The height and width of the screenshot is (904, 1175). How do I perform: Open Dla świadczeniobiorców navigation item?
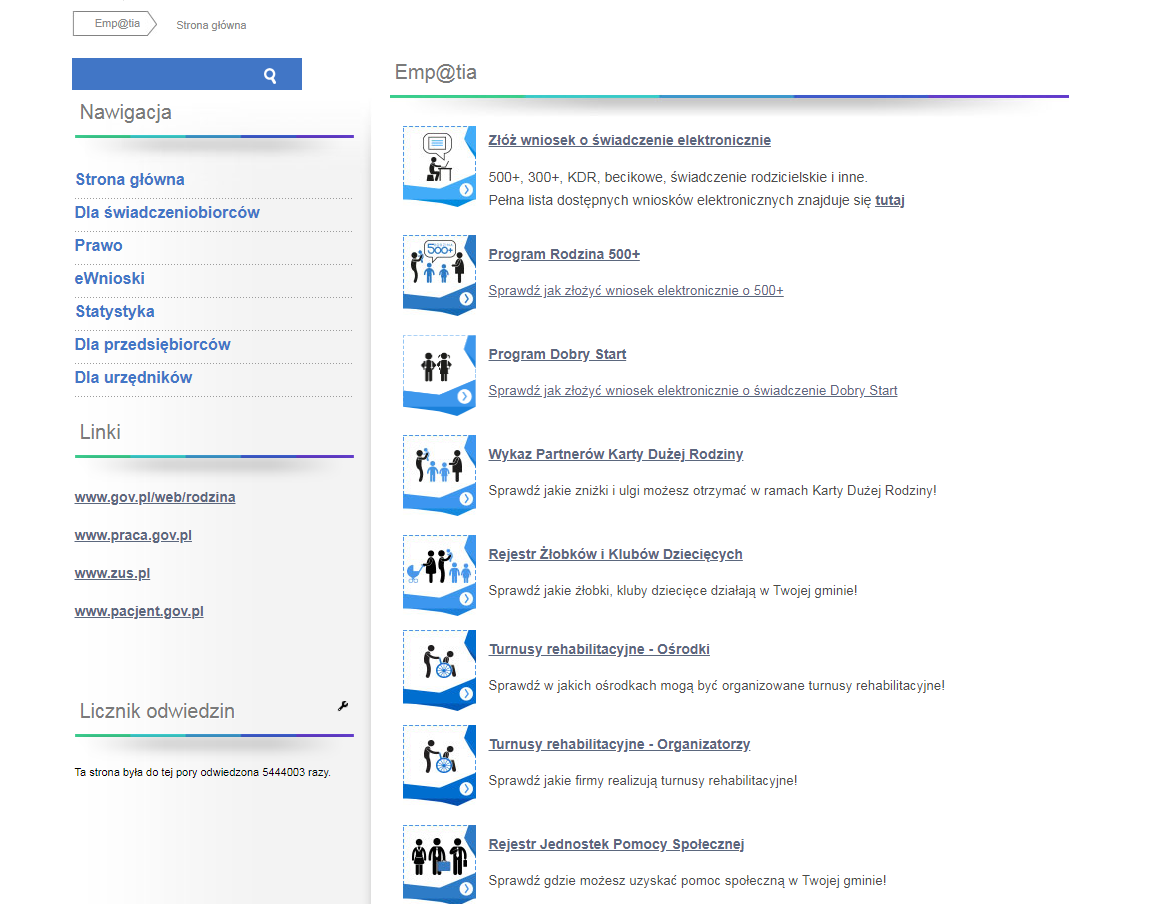(x=167, y=213)
